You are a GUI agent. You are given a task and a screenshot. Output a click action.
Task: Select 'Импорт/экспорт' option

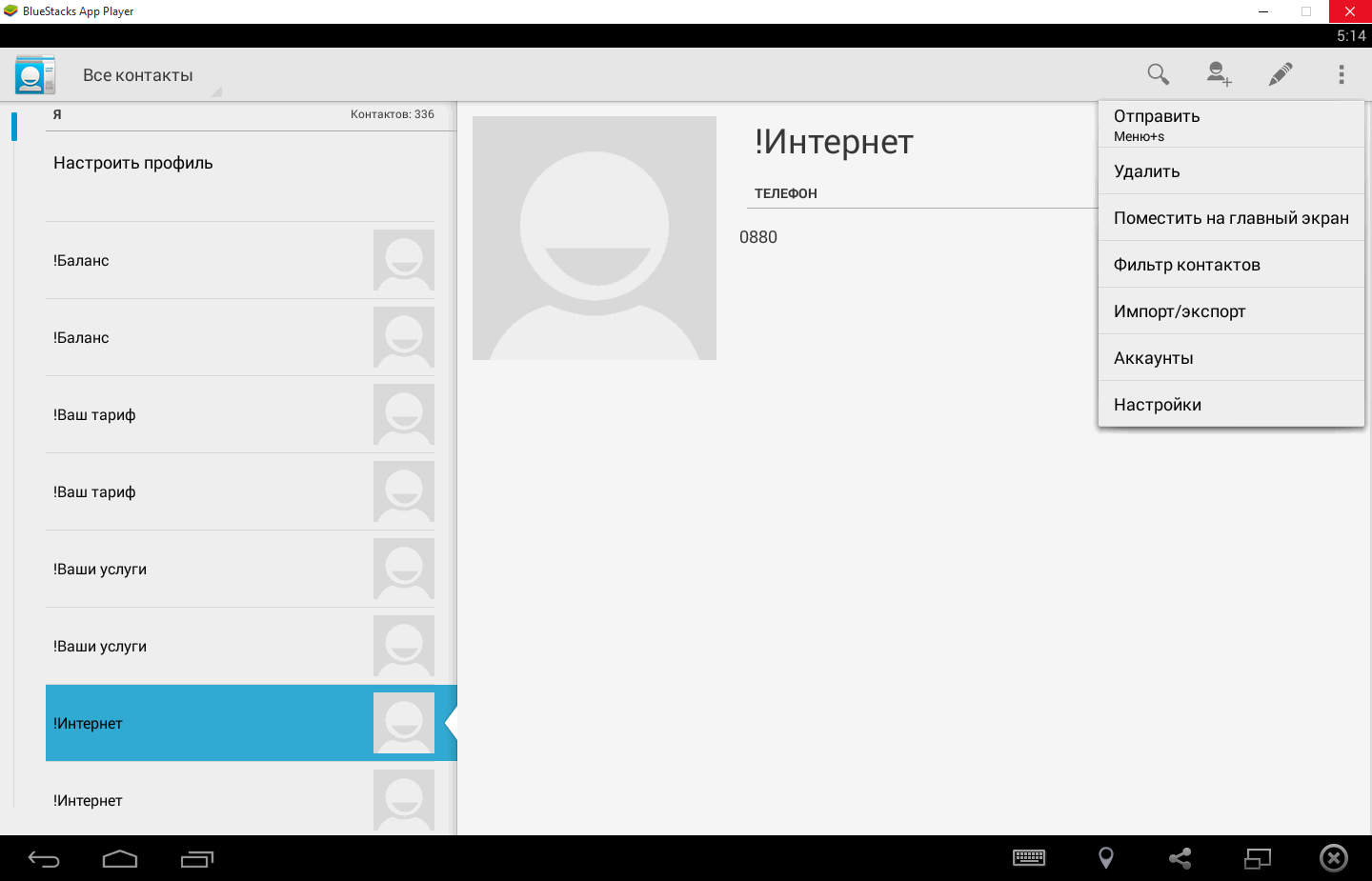pos(1231,311)
